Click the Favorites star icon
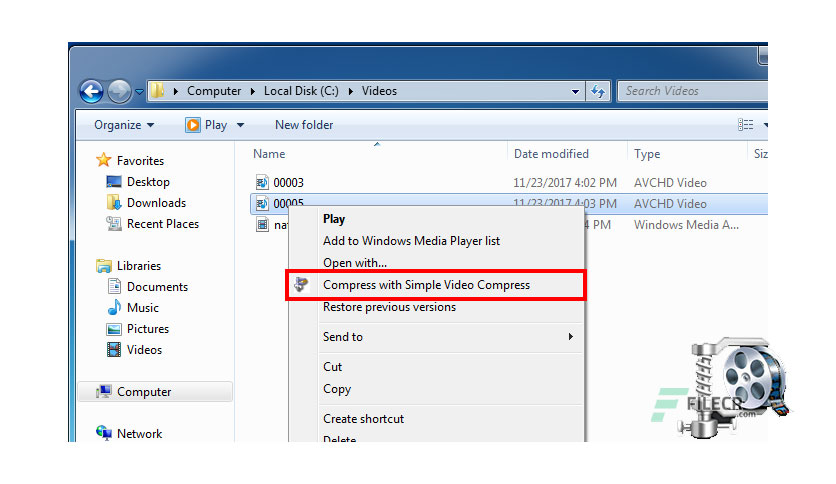This screenshot has height=484, width=836. coord(103,160)
